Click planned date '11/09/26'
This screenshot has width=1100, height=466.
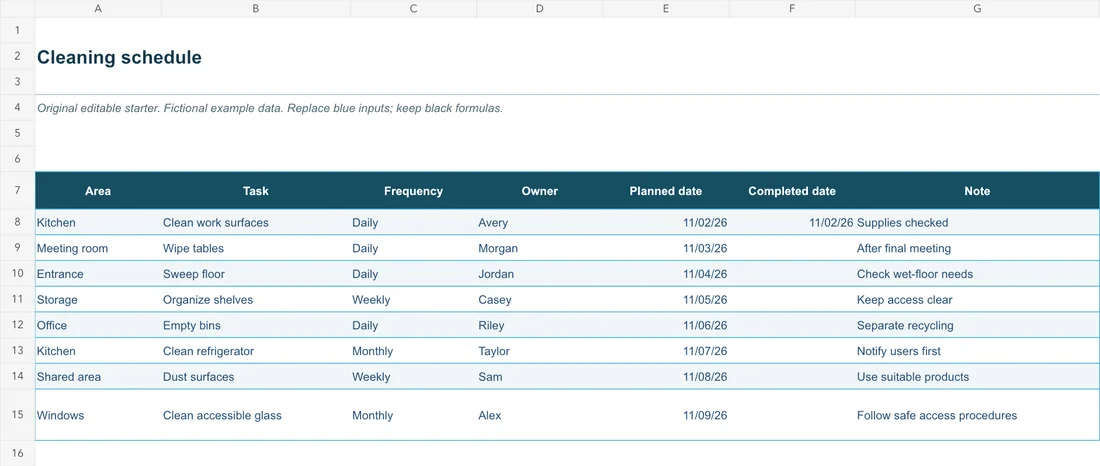click(666, 415)
